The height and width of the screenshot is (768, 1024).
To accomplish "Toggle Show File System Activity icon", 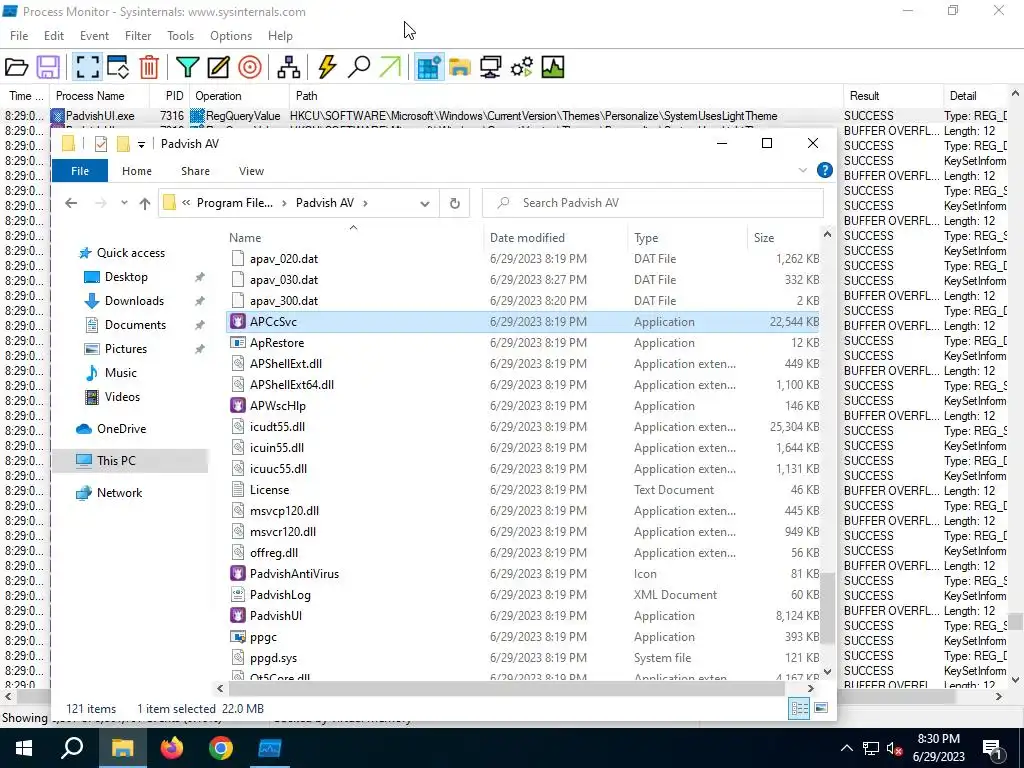I will (460, 67).
